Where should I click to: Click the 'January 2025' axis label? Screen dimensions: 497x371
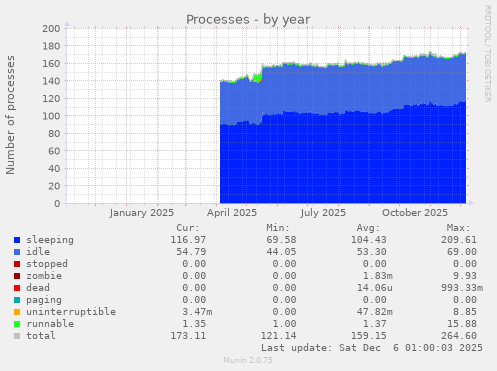[x=141, y=213]
